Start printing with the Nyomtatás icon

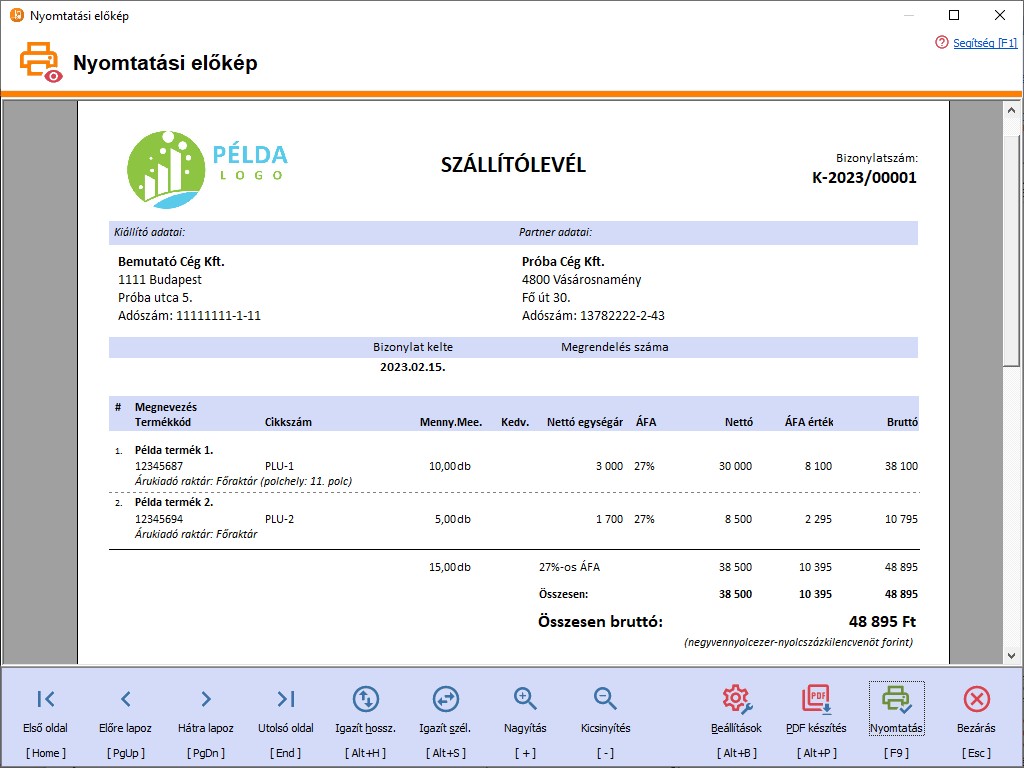pos(897,699)
